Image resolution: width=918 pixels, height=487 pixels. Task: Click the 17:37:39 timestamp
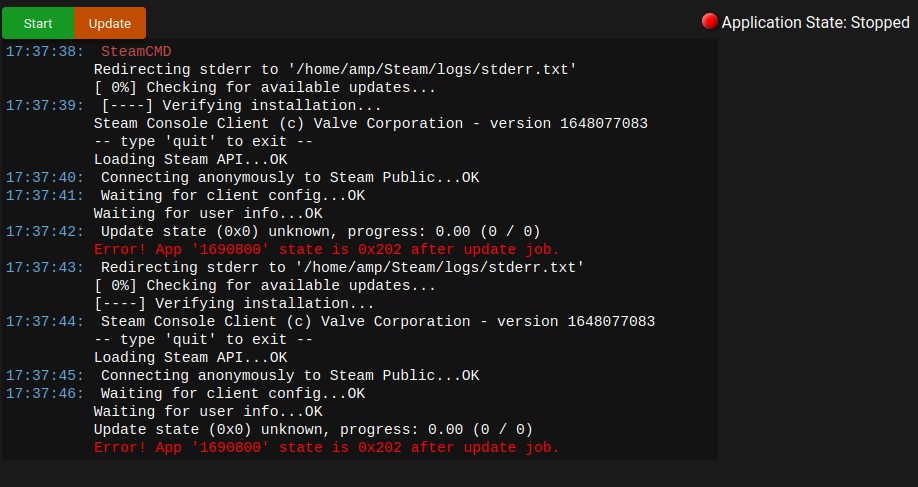point(44,105)
